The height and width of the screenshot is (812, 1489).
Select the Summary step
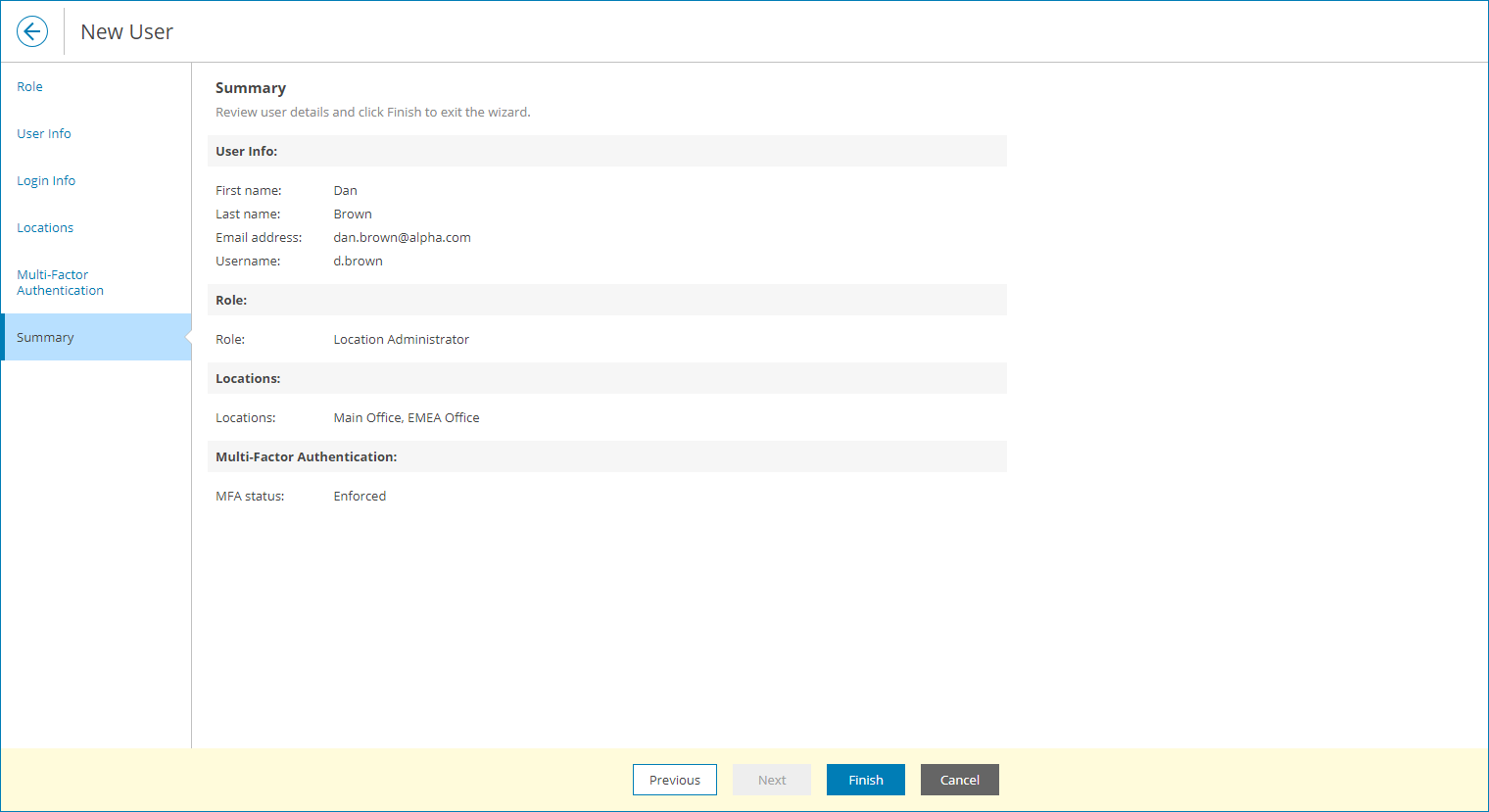pyautogui.click(x=96, y=337)
